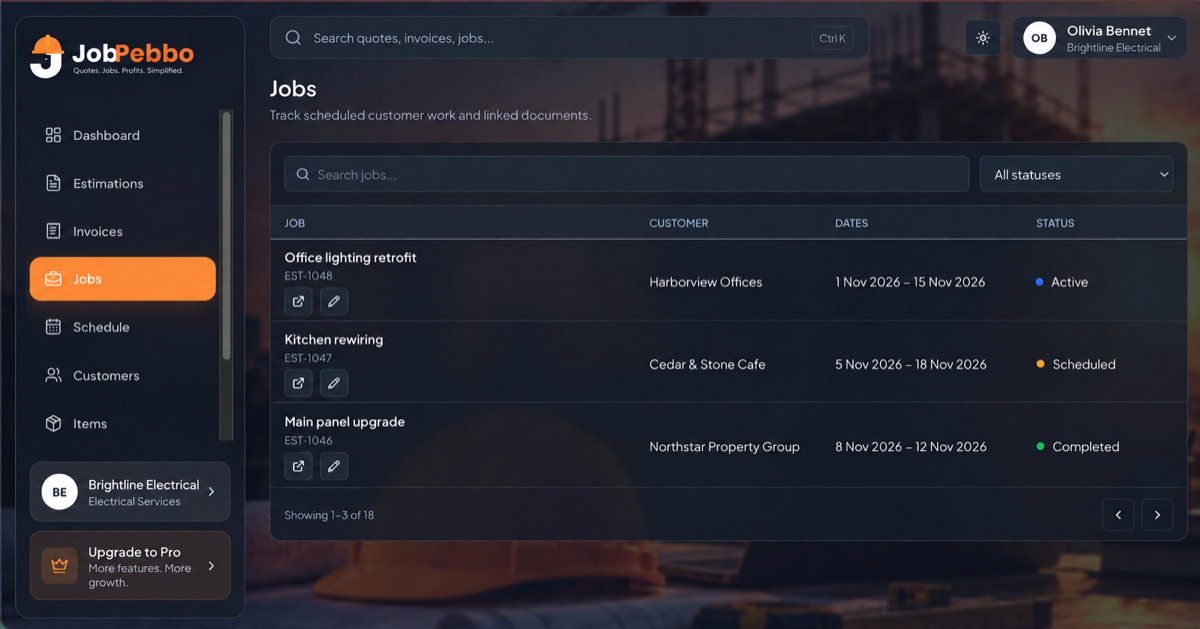Click the Harborview Offices customer cell
The height and width of the screenshot is (629, 1200).
pyautogui.click(x=705, y=282)
